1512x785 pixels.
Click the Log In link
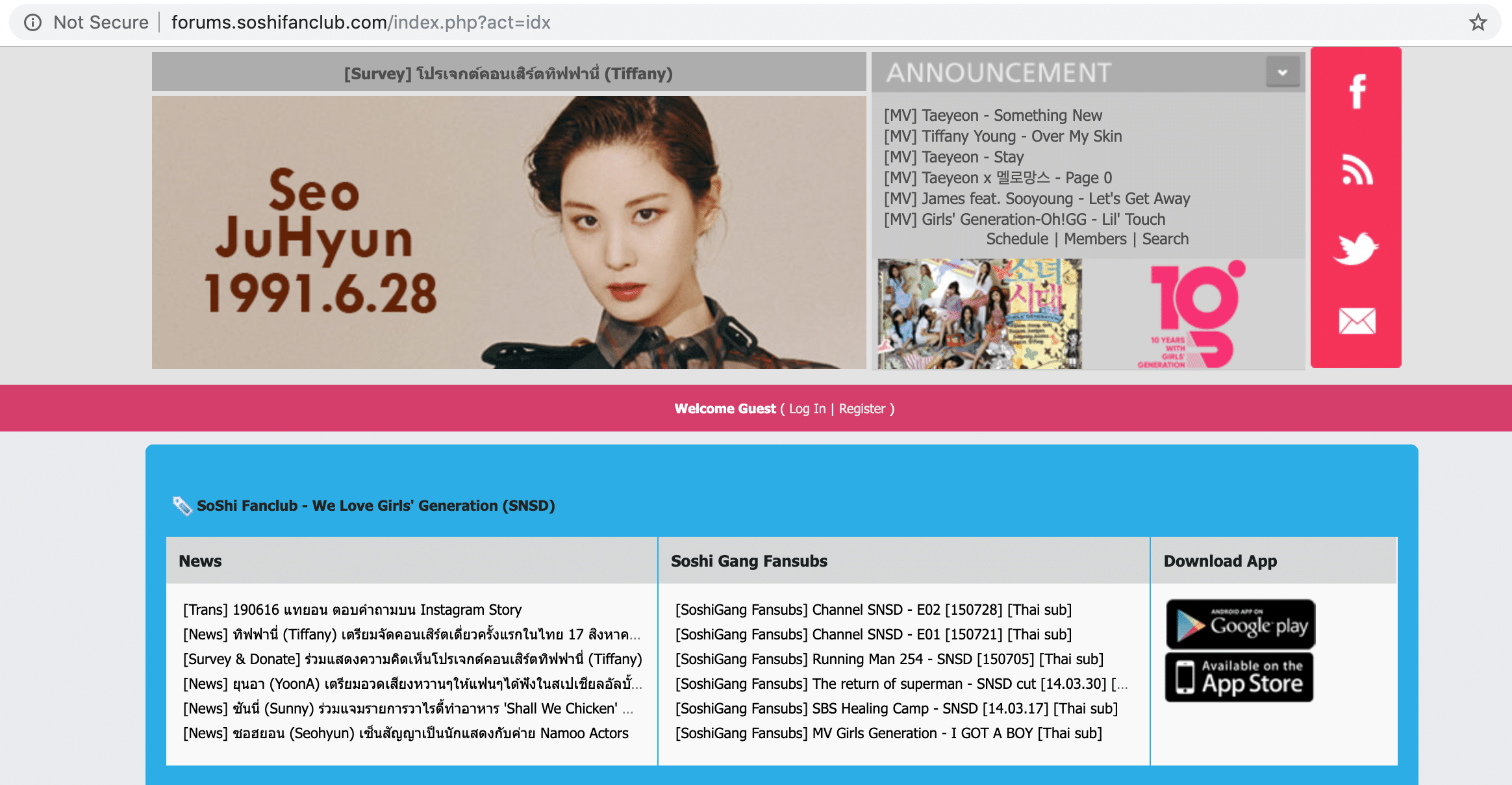point(807,409)
